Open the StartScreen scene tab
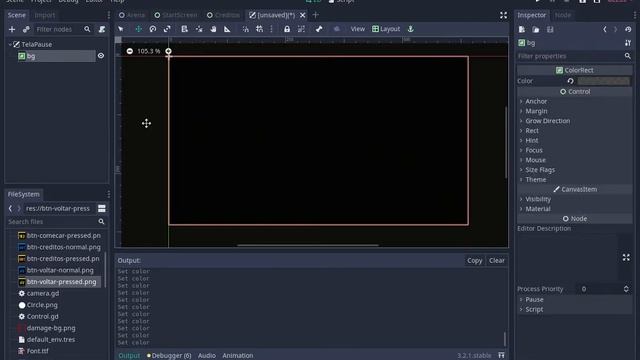640x360 pixels. click(x=176, y=15)
